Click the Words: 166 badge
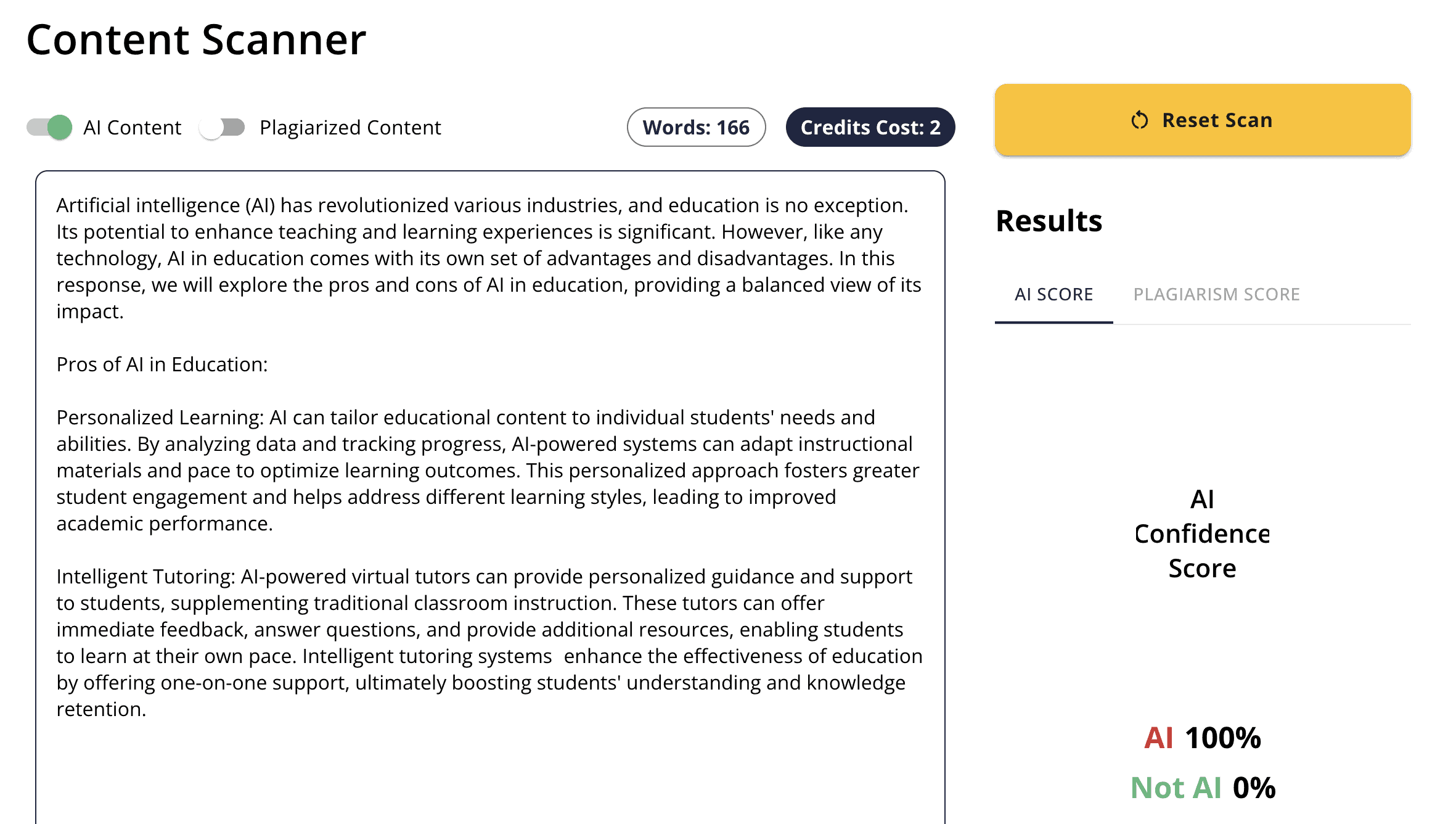Viewport: 1456px width, 824px height. (x=696, y=128)
